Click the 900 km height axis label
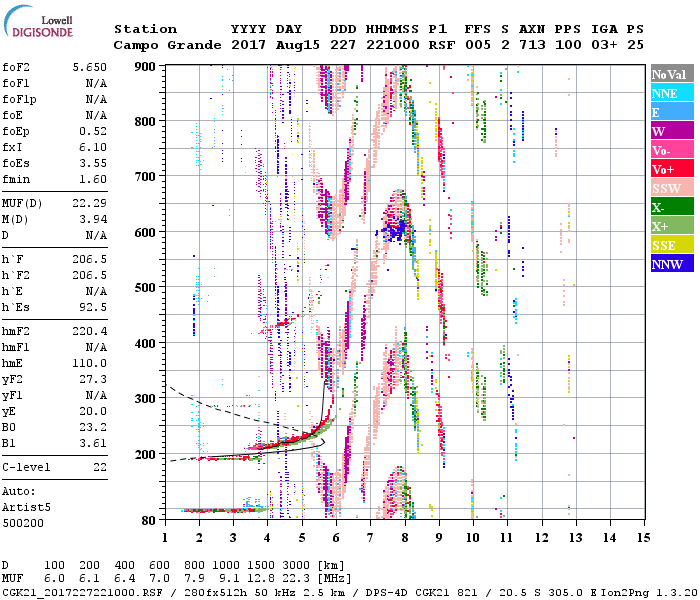 146,66
